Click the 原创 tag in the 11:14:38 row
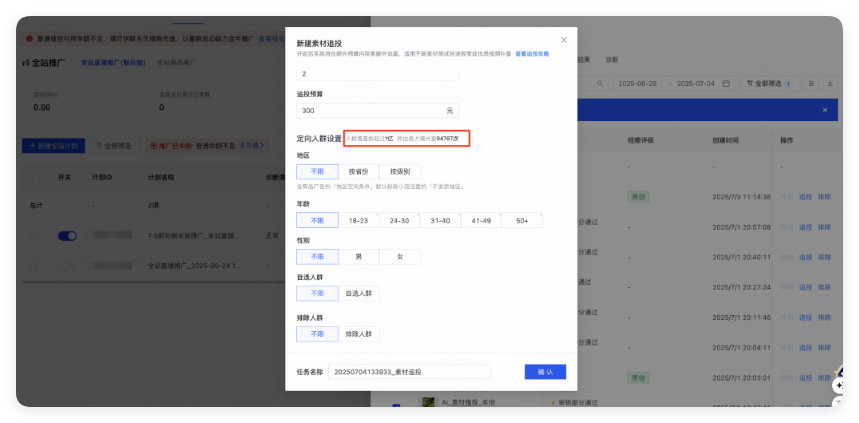 638,197
